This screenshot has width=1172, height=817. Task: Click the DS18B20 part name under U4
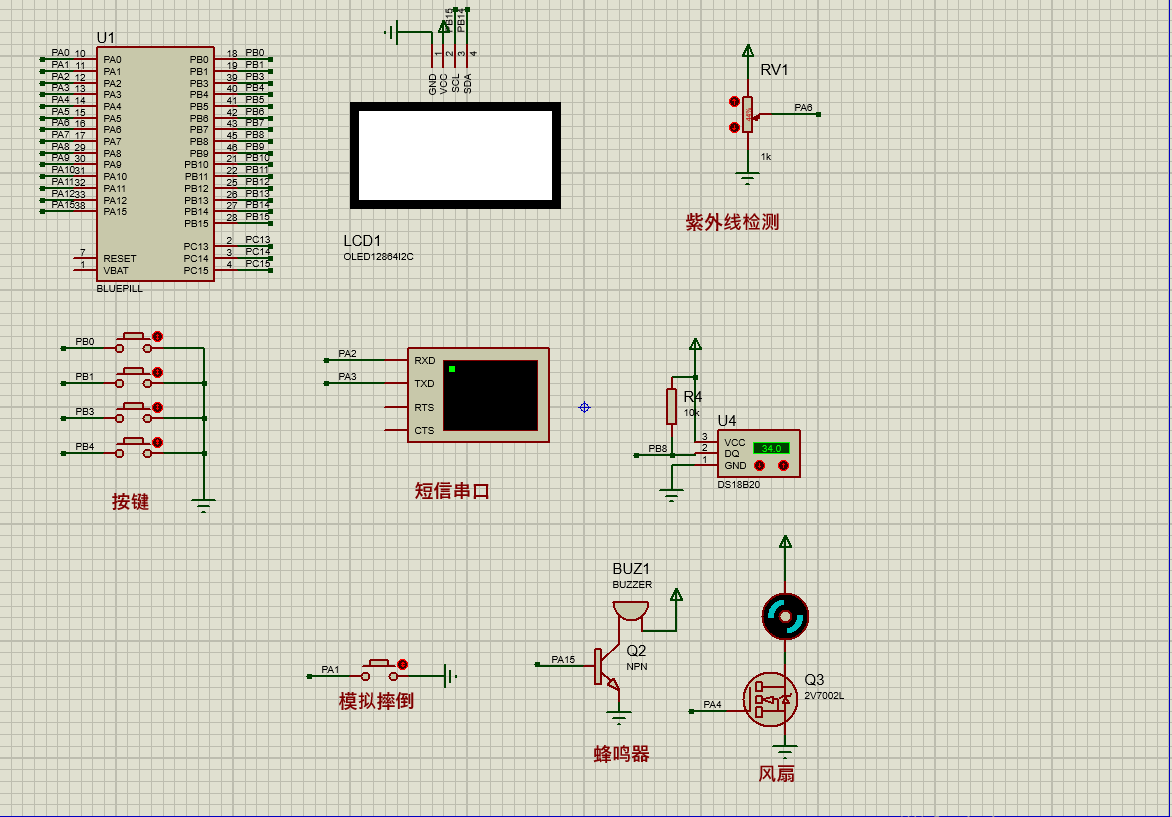click(x=738, y=484)
